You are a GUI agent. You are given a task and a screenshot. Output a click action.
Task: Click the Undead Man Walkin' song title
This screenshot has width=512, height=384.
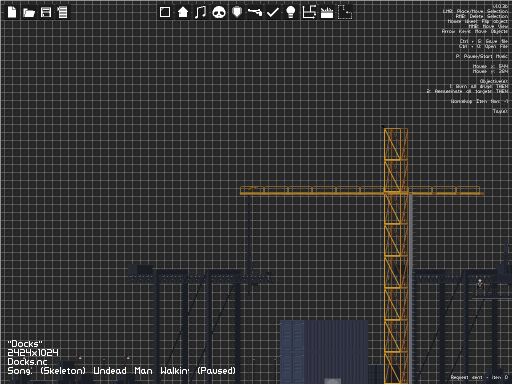(141, 371)
